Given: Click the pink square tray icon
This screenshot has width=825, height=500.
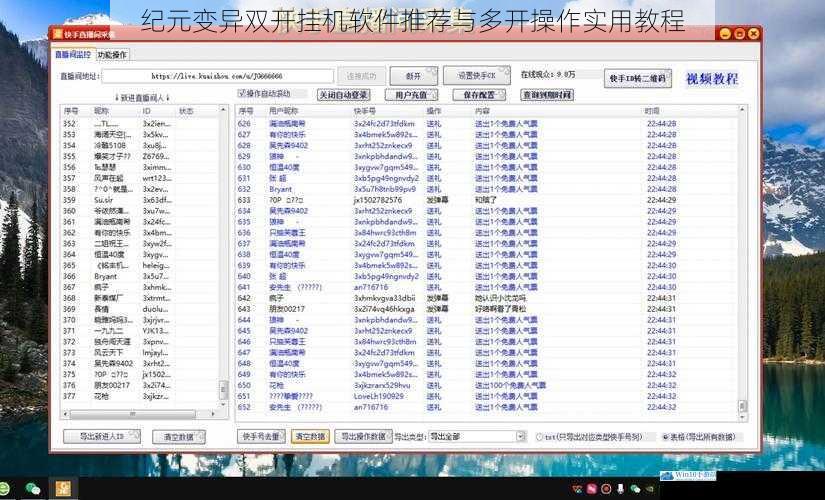Looking at the screenshot, I should [591, 489].
